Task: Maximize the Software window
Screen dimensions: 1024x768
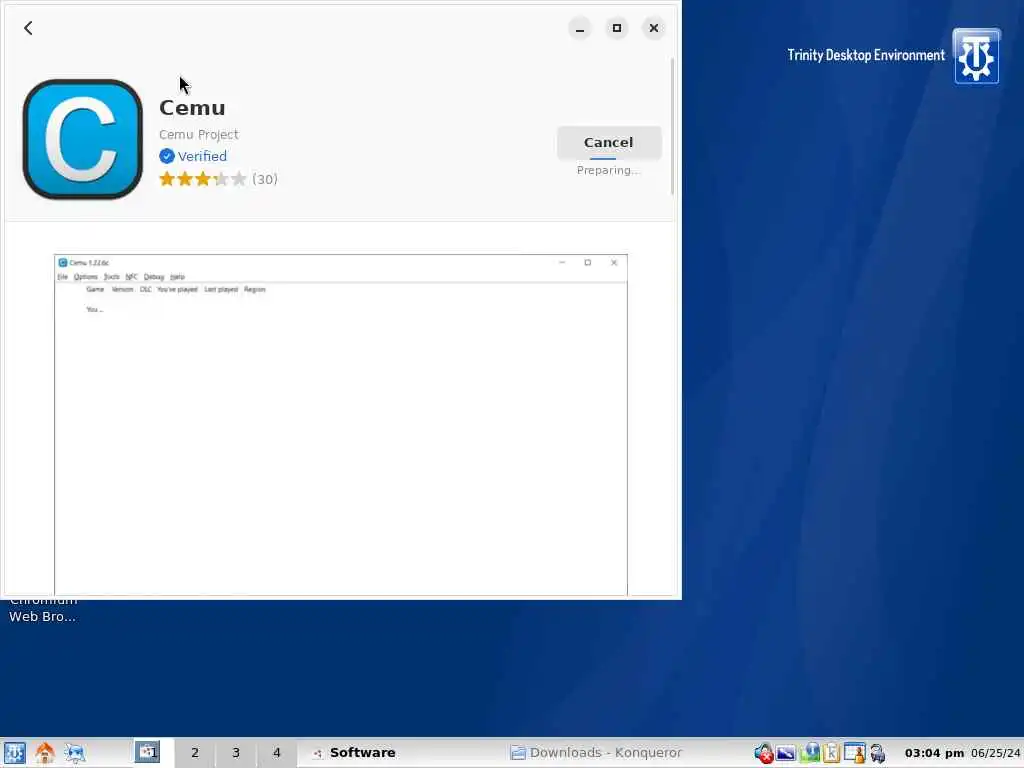Action: click(x=616, y=28)
